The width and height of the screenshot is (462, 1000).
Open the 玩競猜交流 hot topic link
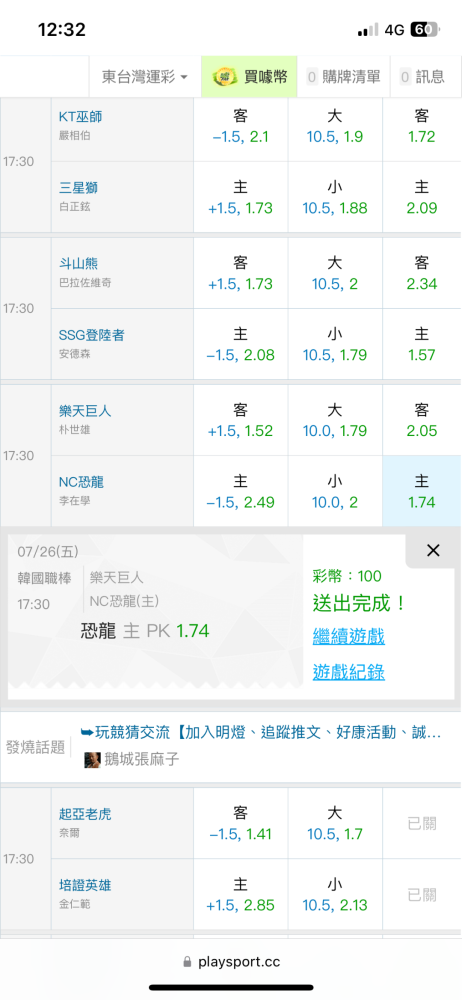(261, 733)
